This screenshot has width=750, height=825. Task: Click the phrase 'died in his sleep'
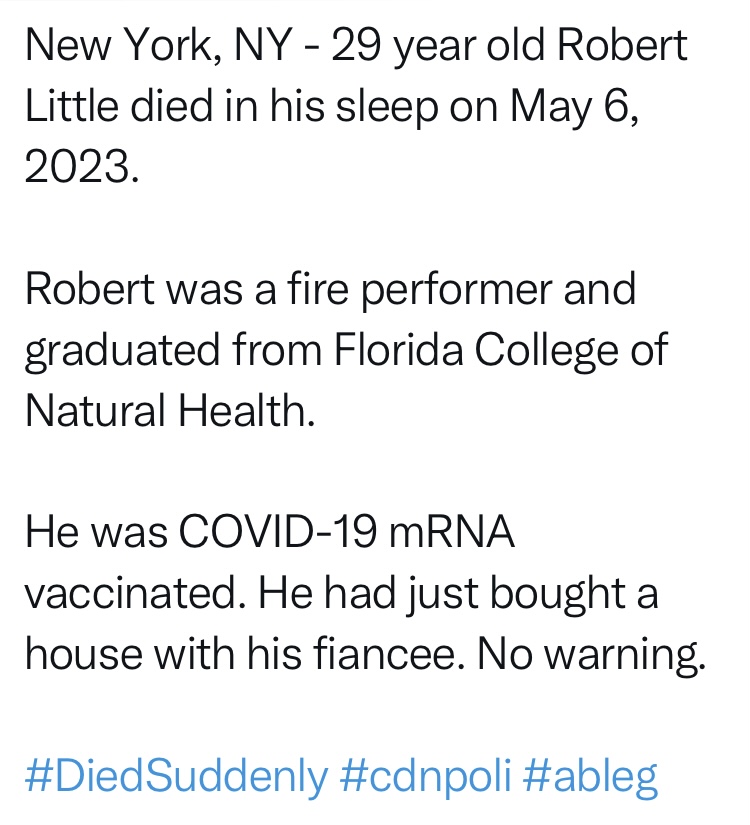(284, 107)
